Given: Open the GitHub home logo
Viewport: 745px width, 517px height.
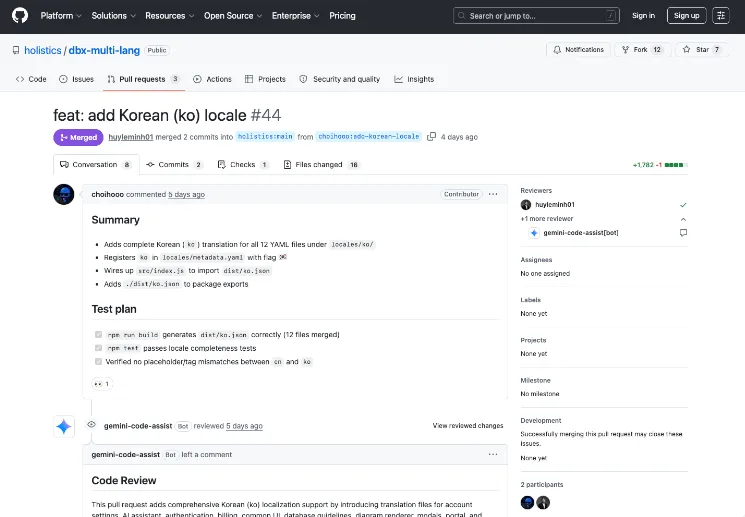Looking at the screenshot, I should (x=20, y=16).
